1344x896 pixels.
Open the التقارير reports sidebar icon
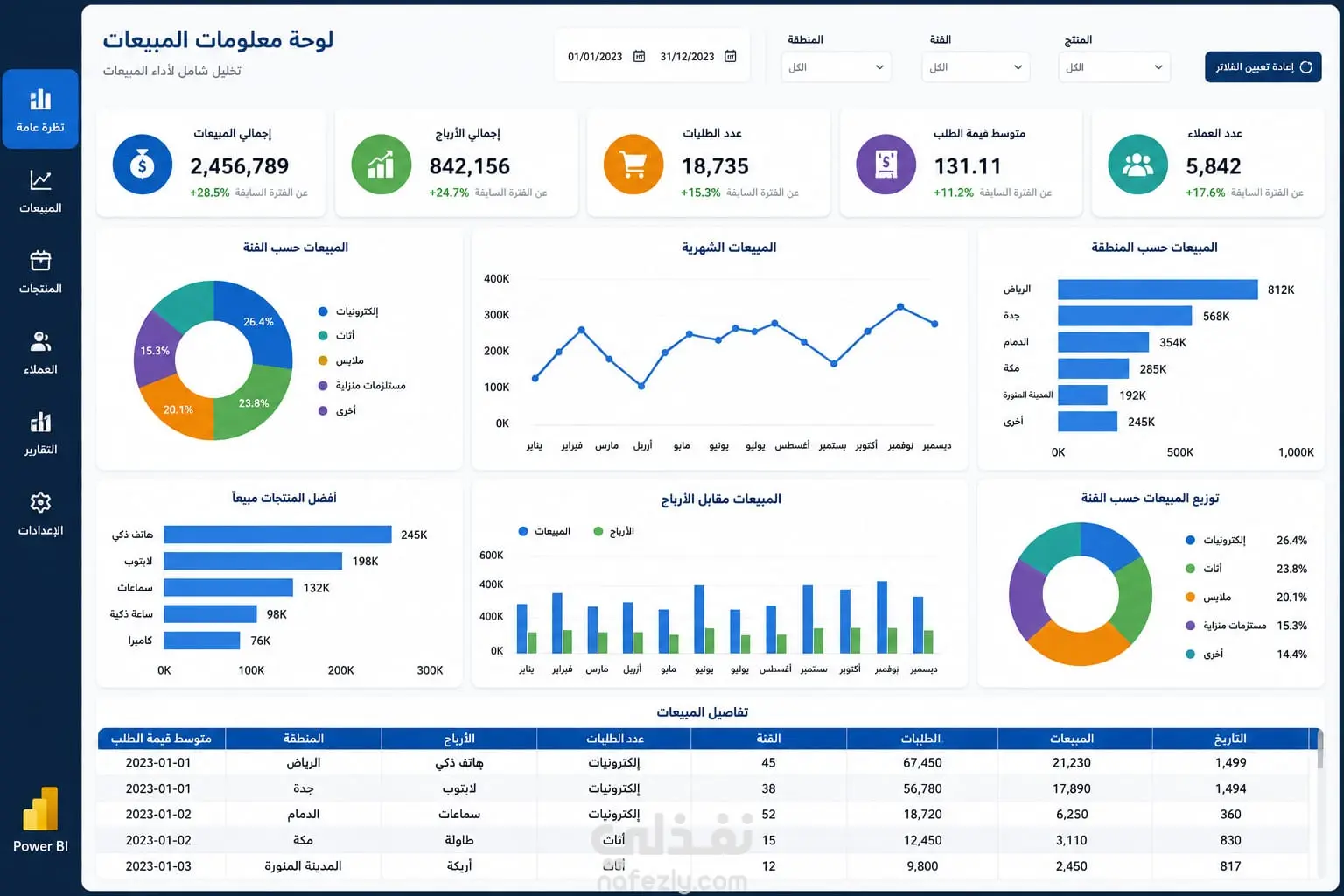[40, 422]
